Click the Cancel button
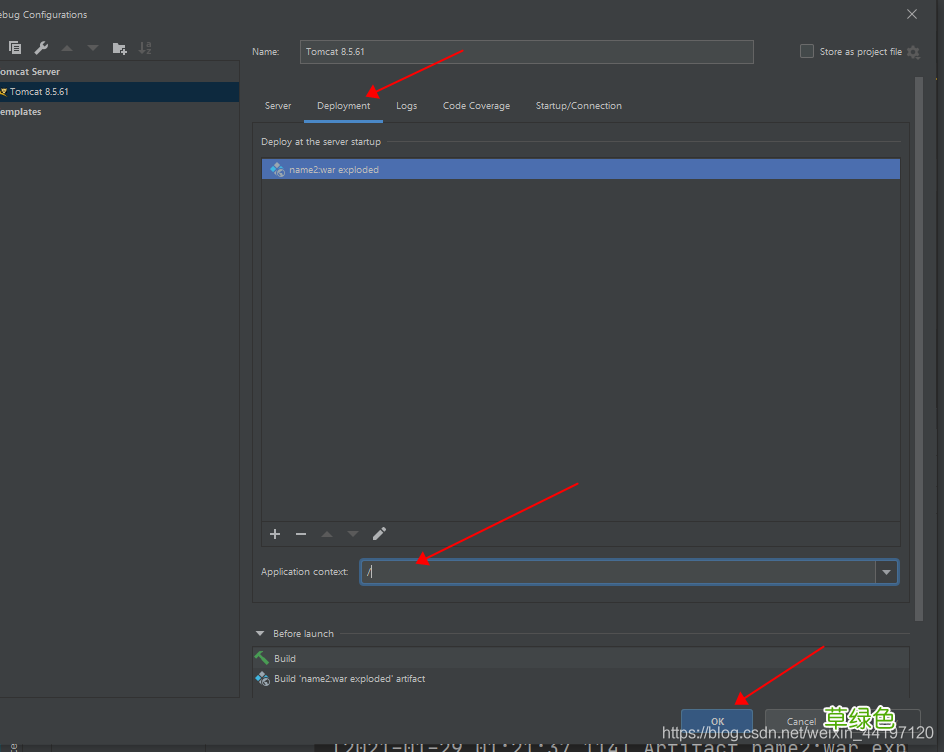The image size is (944, 752). [x=800, y=721]
